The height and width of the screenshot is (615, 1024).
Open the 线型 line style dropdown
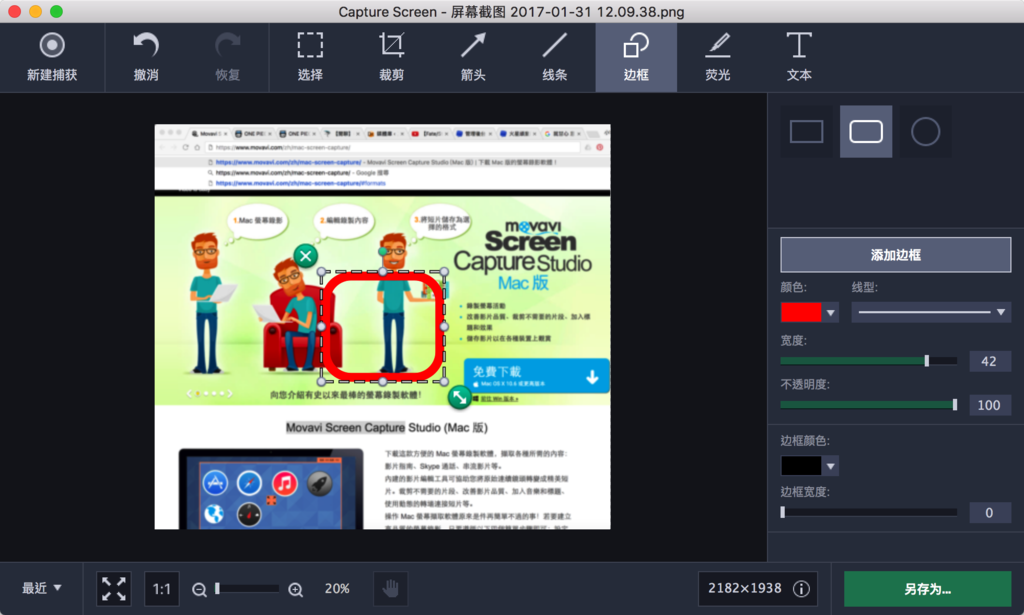tap(931, 312)
